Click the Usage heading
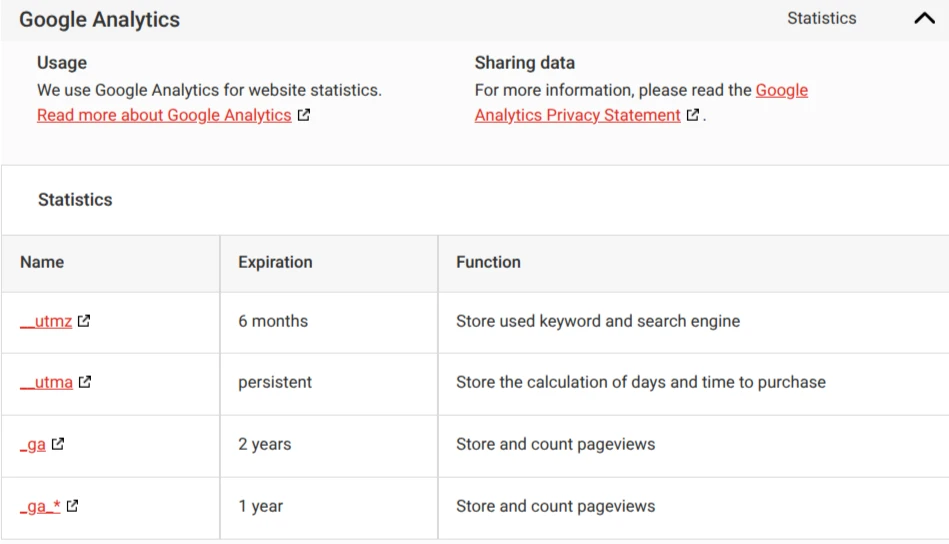Viewport: 949px width, 544px height. tap(62, 63)
